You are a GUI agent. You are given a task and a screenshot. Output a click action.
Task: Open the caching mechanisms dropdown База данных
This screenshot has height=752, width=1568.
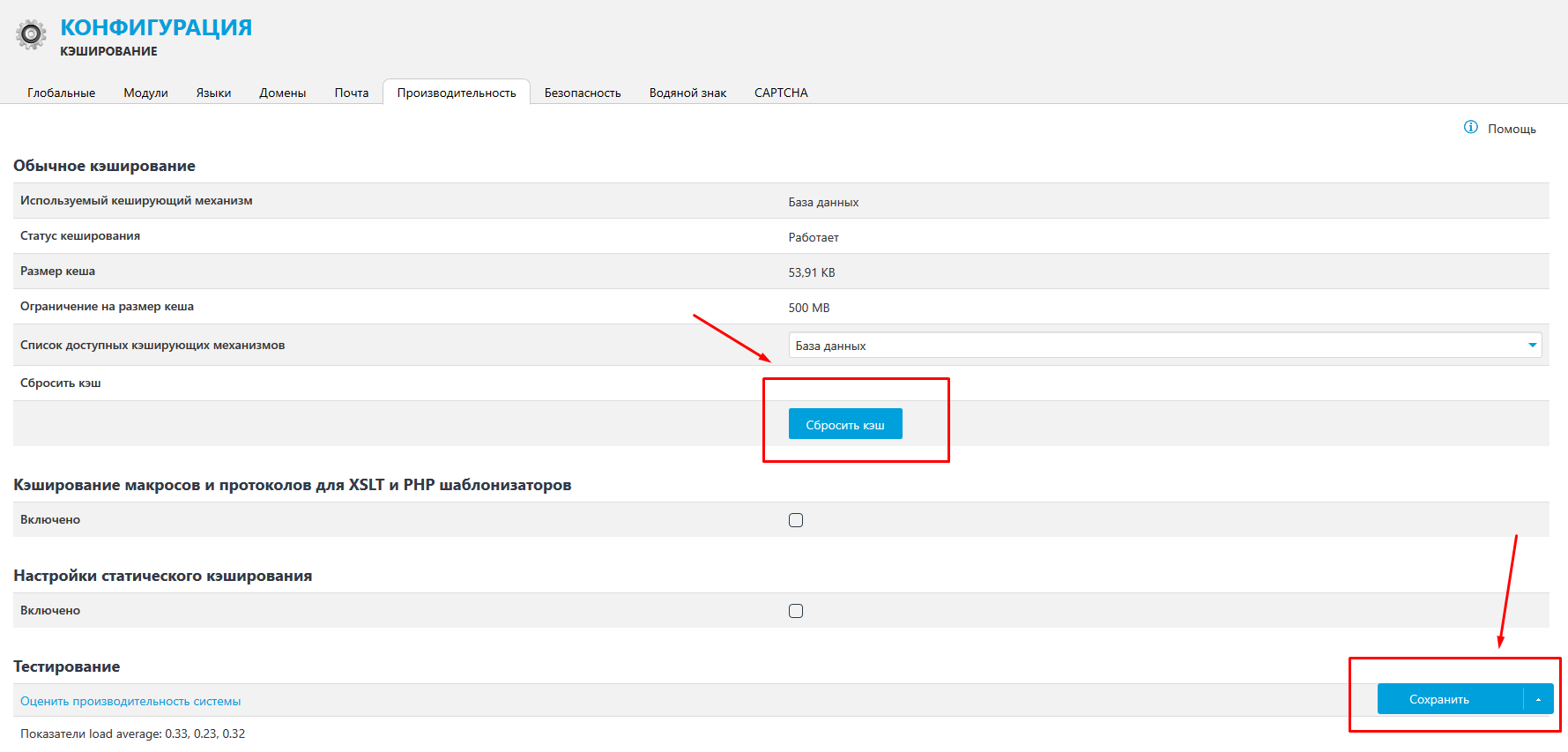[1165, 345]
